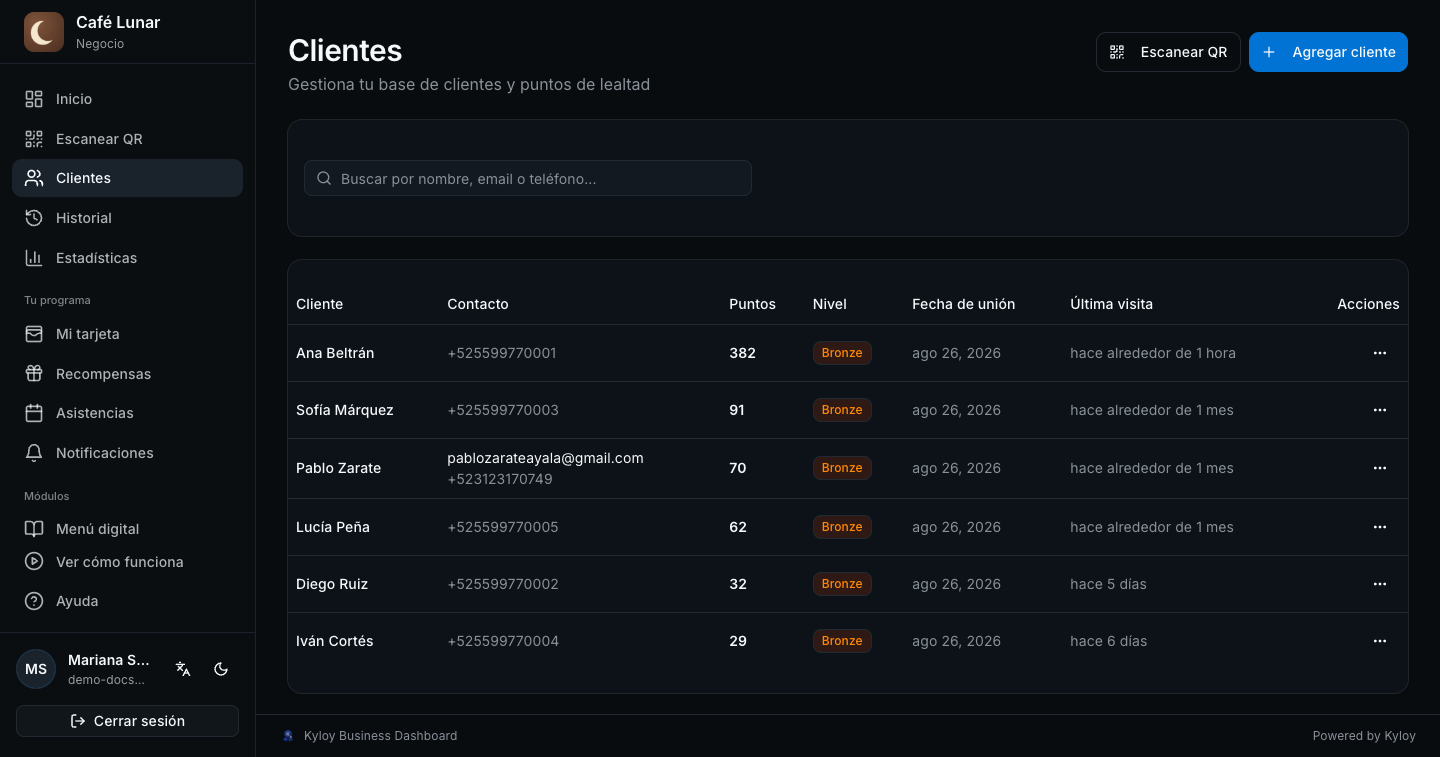
Task: Click the client name Iván Cortés
Action: (335, 641)
